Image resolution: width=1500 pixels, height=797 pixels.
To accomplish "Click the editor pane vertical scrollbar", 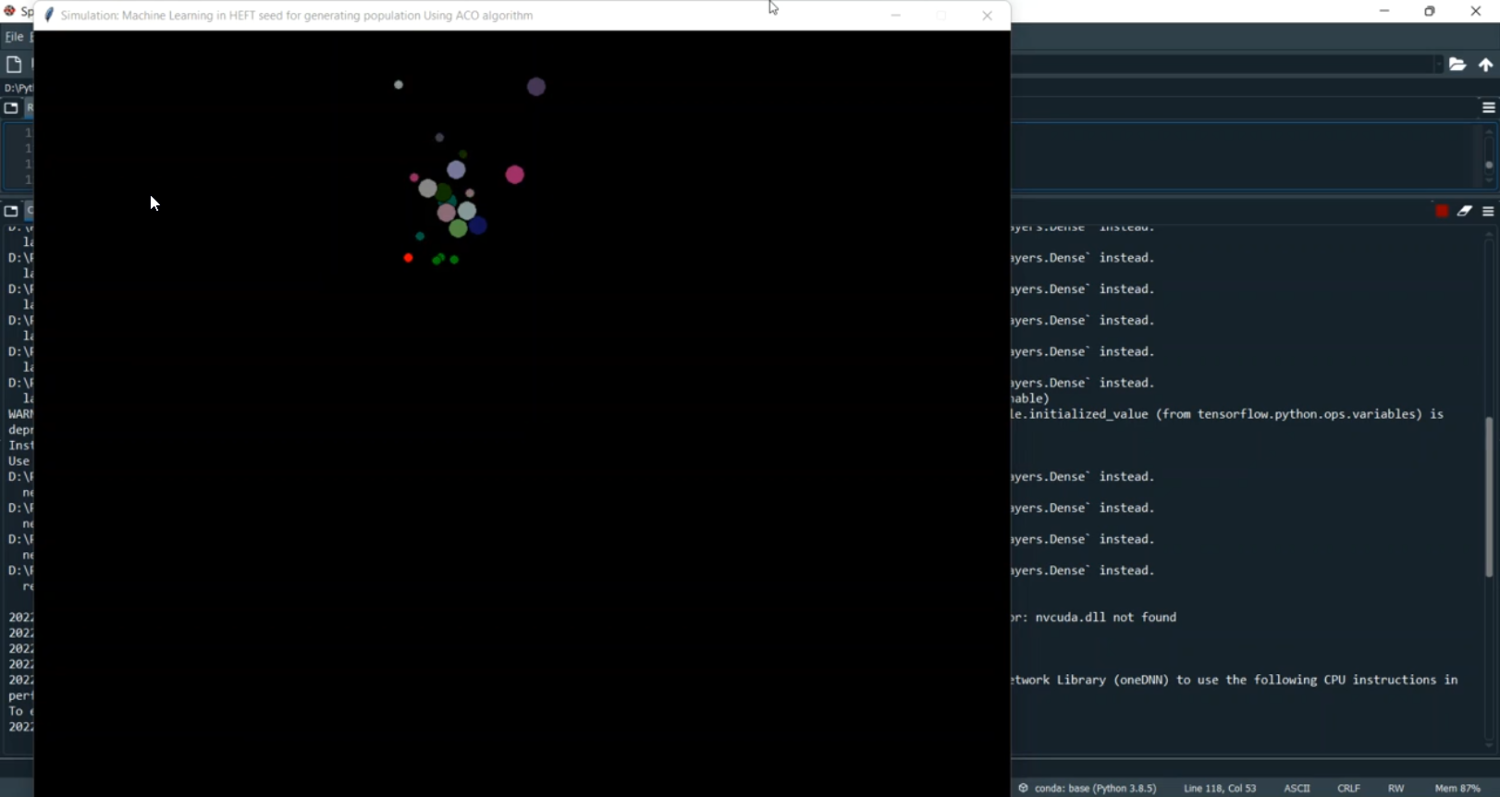I will coord(1488,155).
